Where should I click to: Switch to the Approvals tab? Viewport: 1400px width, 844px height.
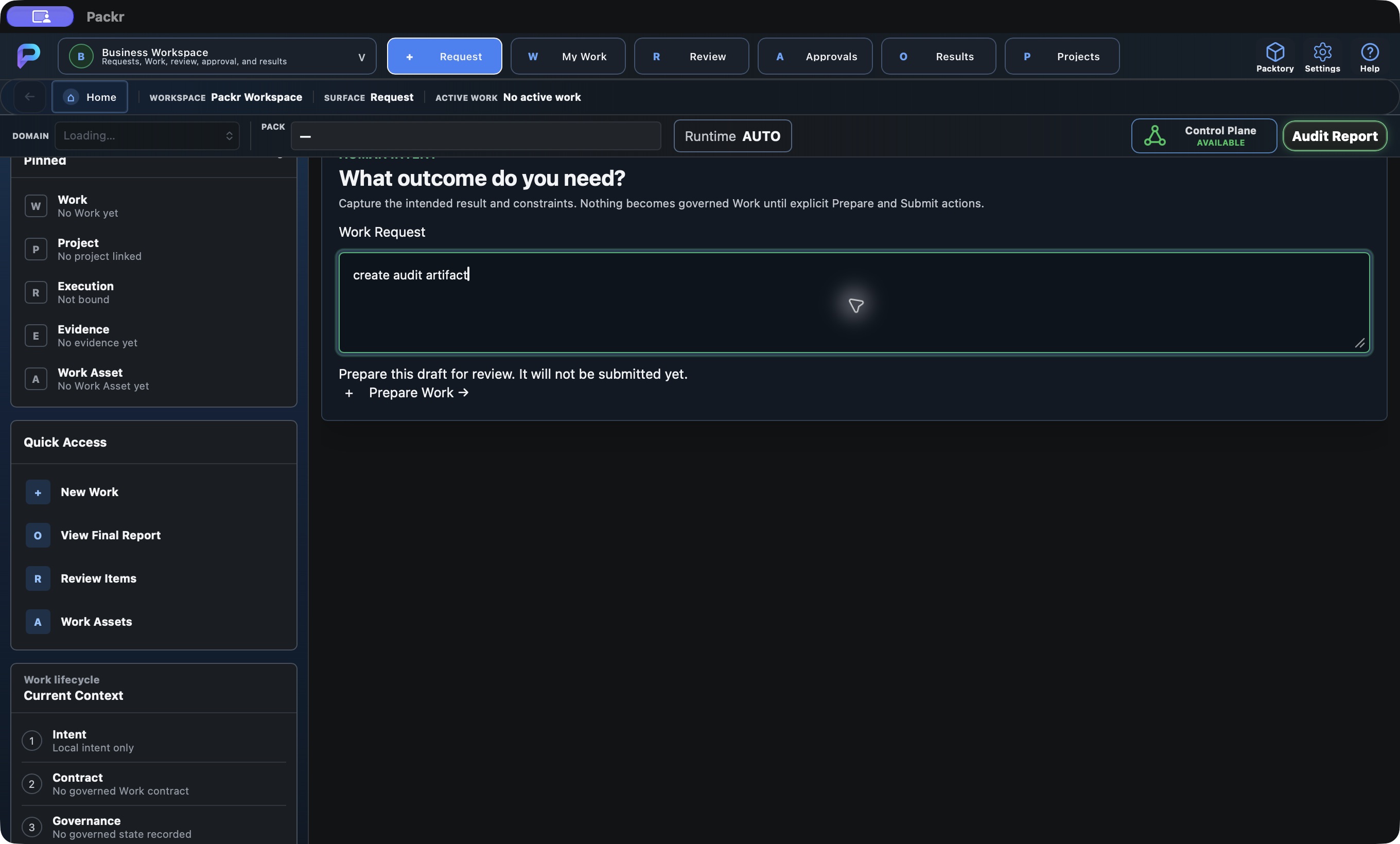point(815,56)
